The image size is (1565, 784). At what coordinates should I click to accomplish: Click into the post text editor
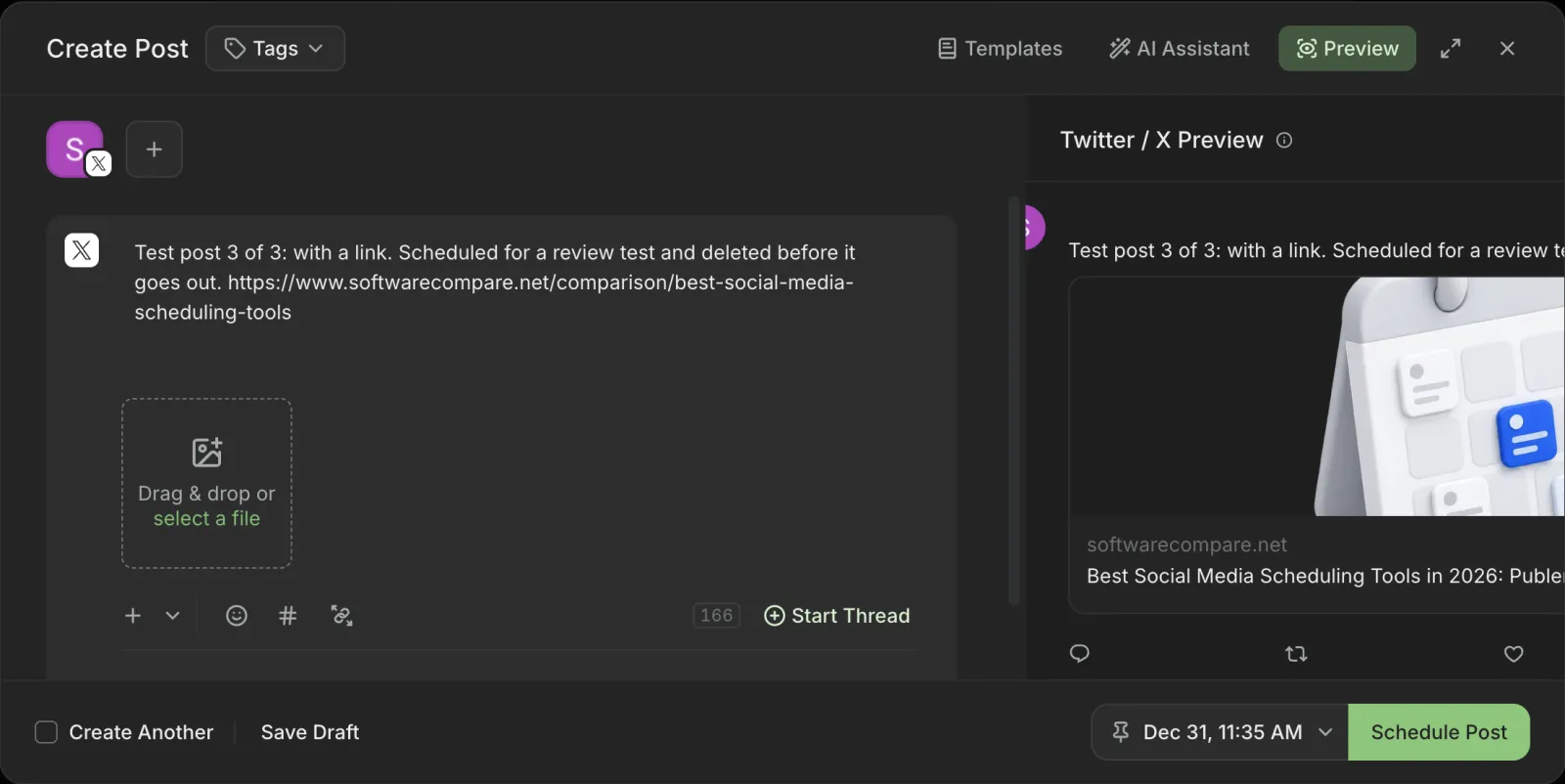[495, 283]
